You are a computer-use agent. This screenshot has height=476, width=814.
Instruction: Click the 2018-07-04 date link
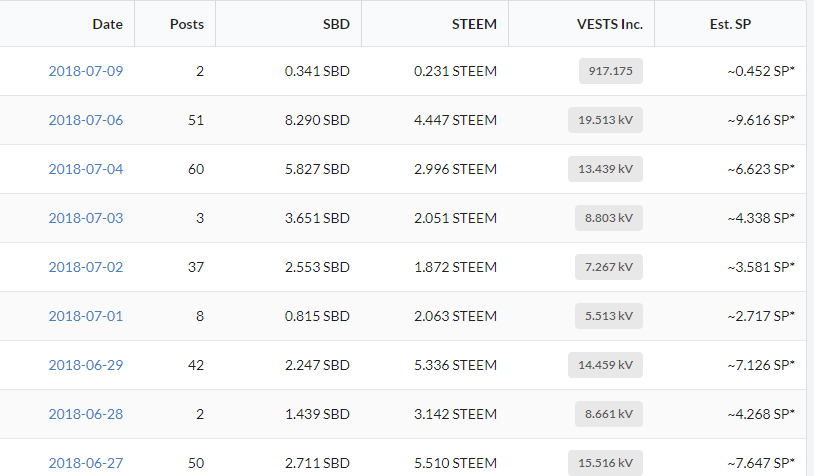86,169
